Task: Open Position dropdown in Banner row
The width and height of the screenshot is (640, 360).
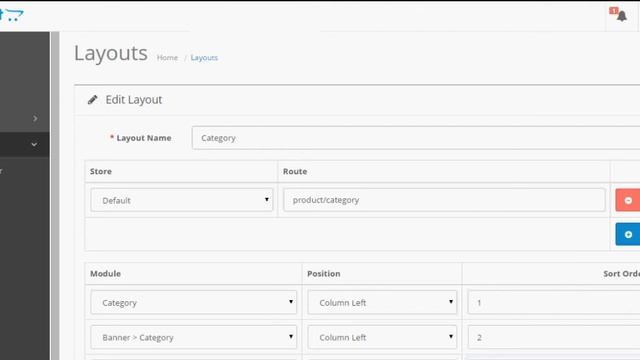Action: (382, 337)
